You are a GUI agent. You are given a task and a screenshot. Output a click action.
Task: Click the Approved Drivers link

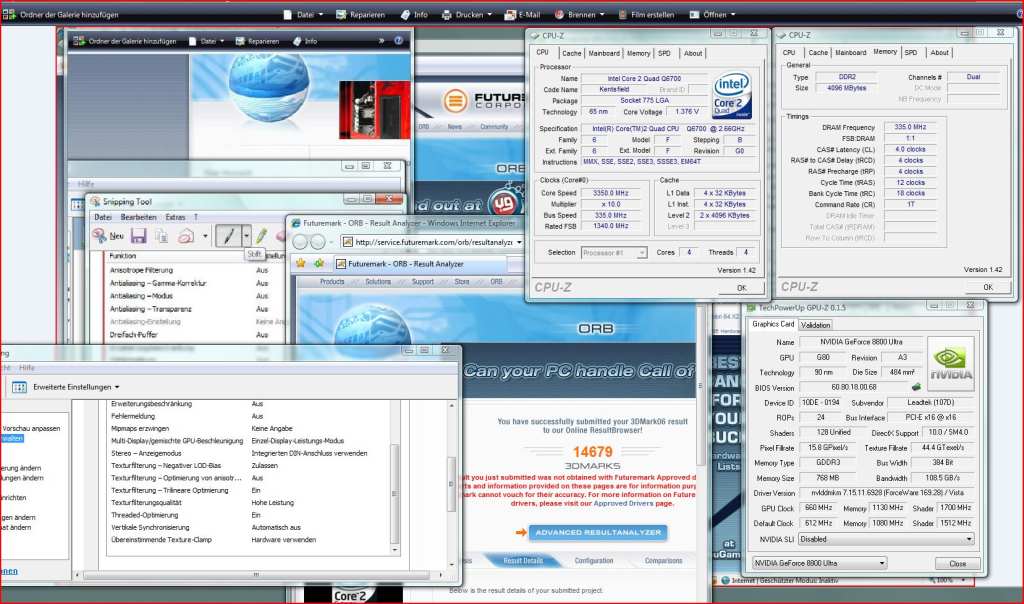point(624,503)
